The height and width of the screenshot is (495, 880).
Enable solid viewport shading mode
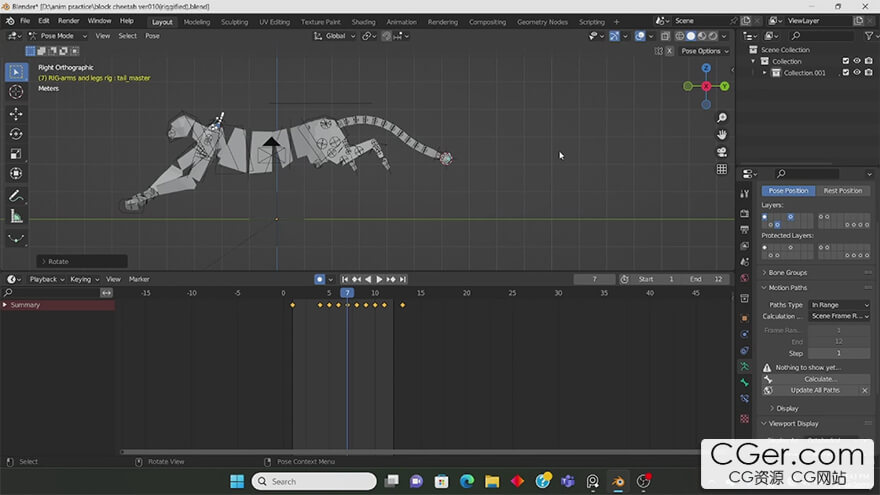pos(691,36)
